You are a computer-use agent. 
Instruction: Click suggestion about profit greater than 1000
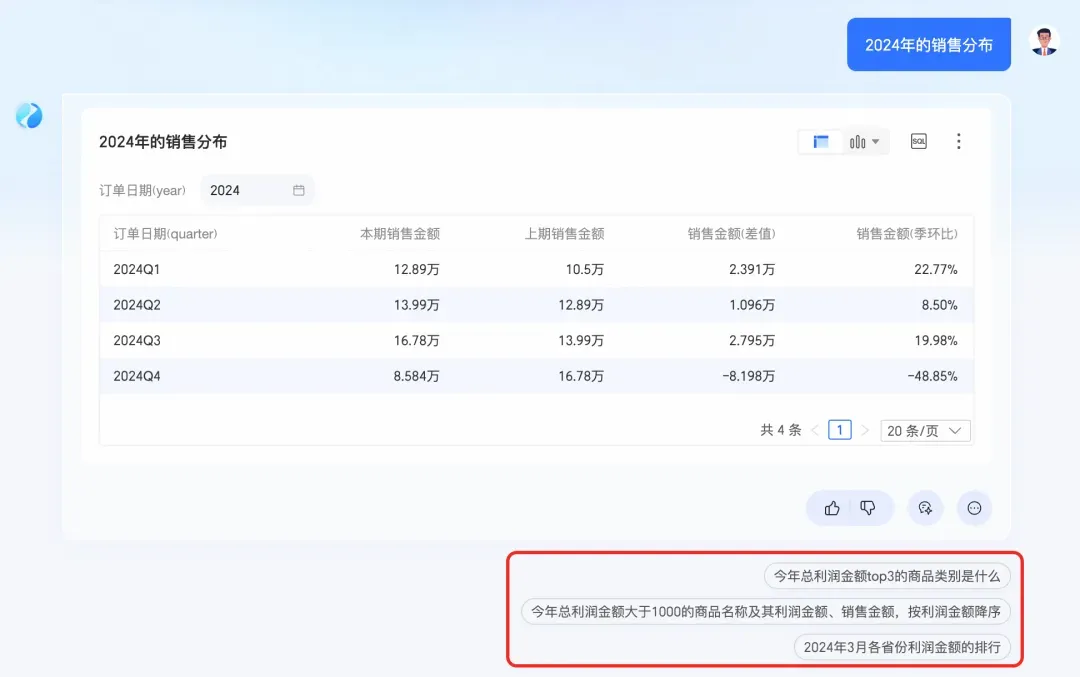[x=766, y=612]
